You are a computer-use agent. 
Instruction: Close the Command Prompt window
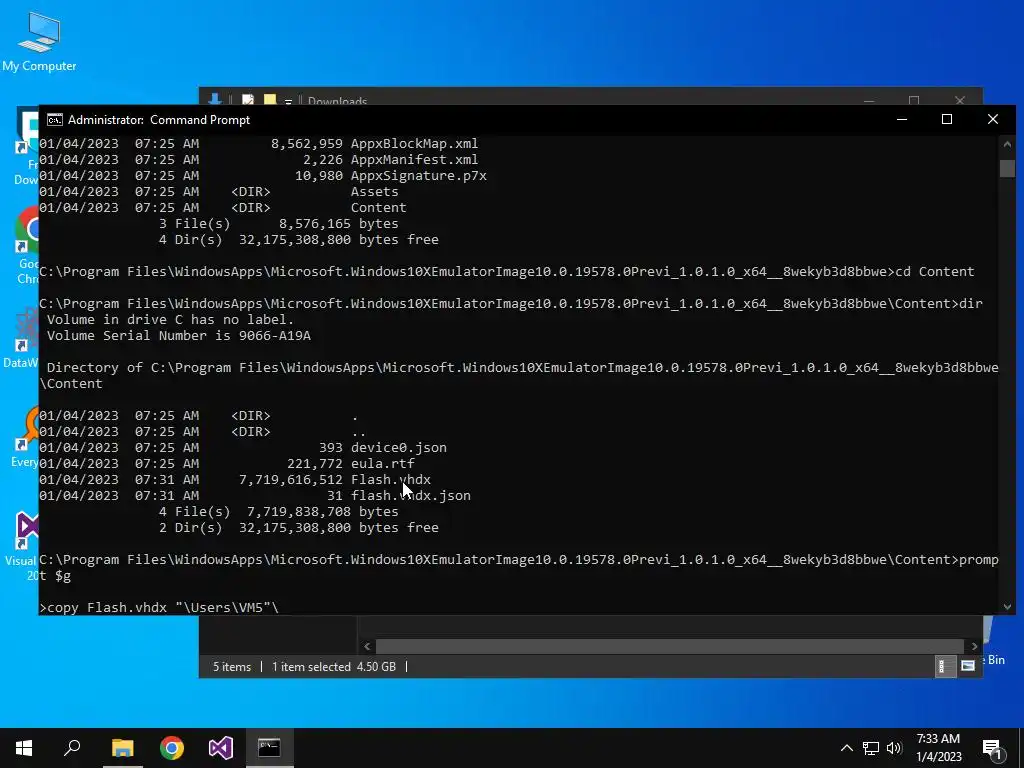993,120
